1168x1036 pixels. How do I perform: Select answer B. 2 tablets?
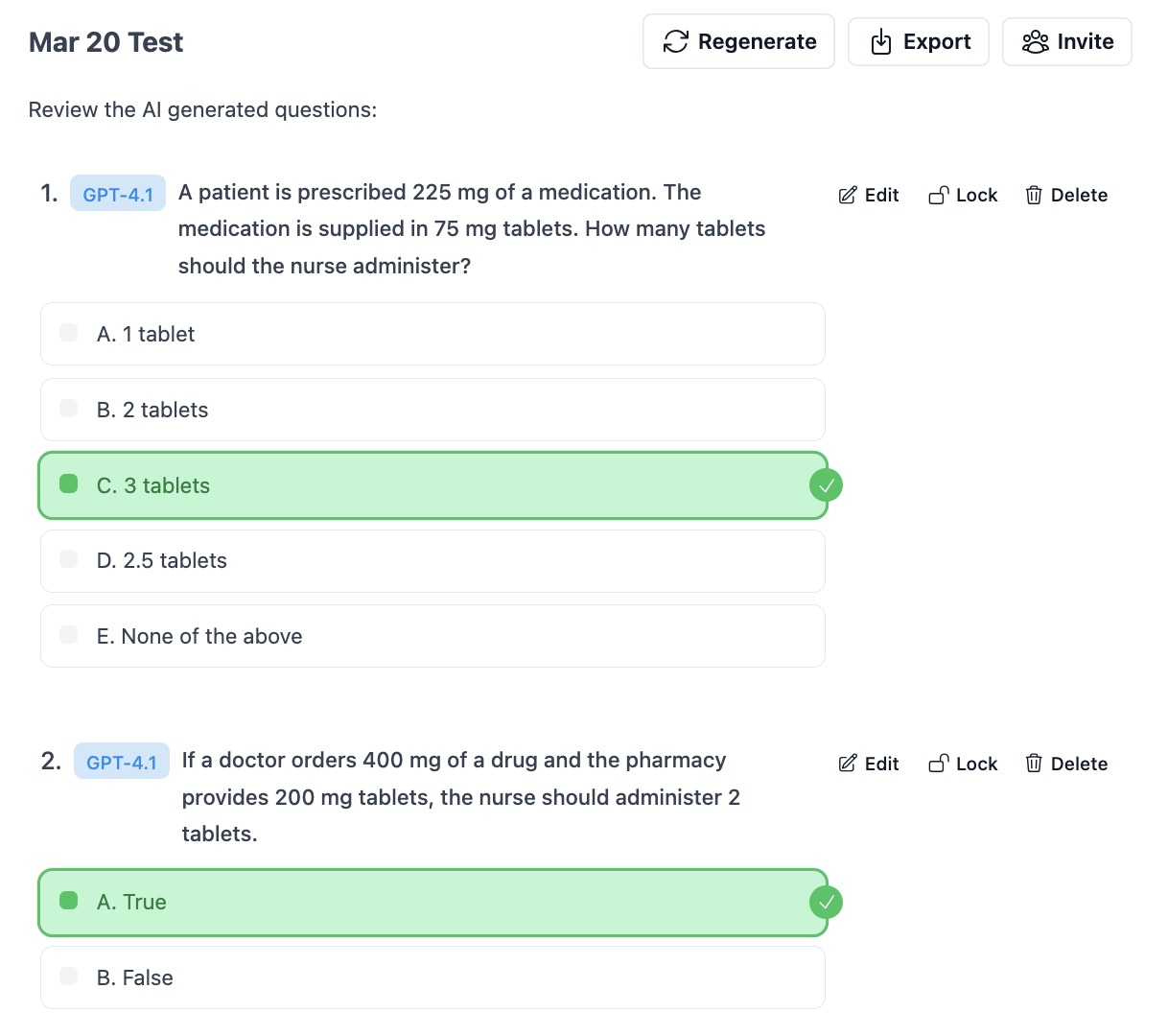432,410
